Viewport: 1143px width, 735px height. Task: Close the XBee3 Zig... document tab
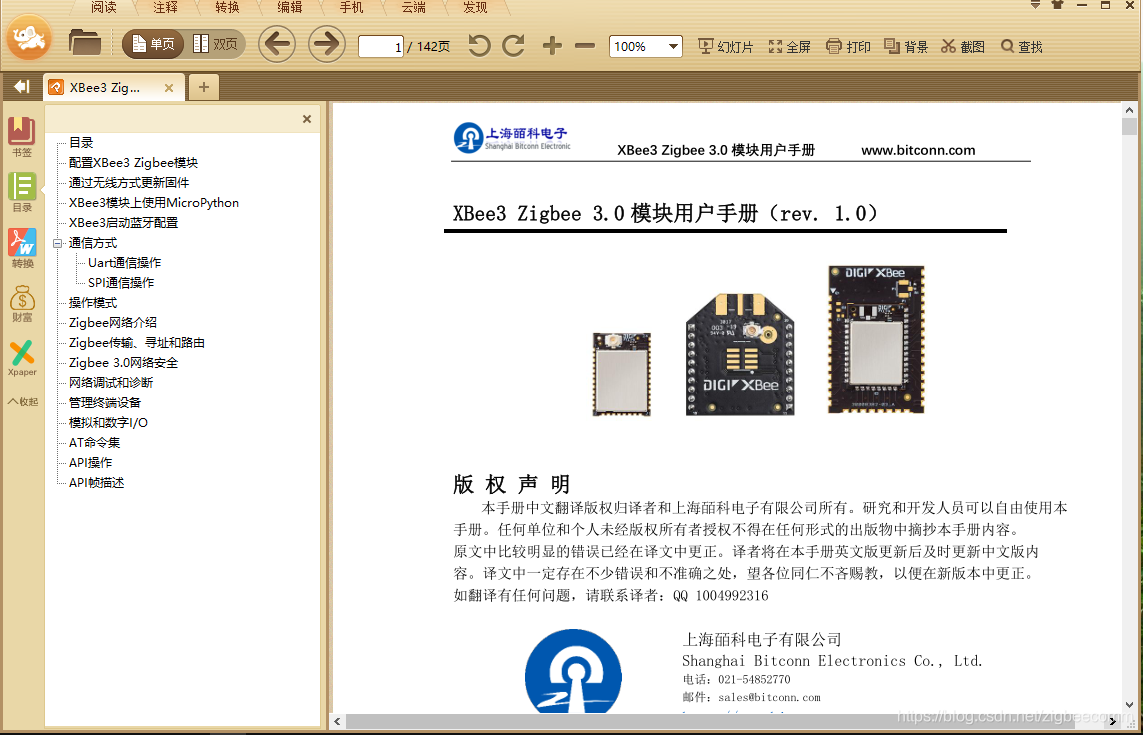(x=168, y=88)
